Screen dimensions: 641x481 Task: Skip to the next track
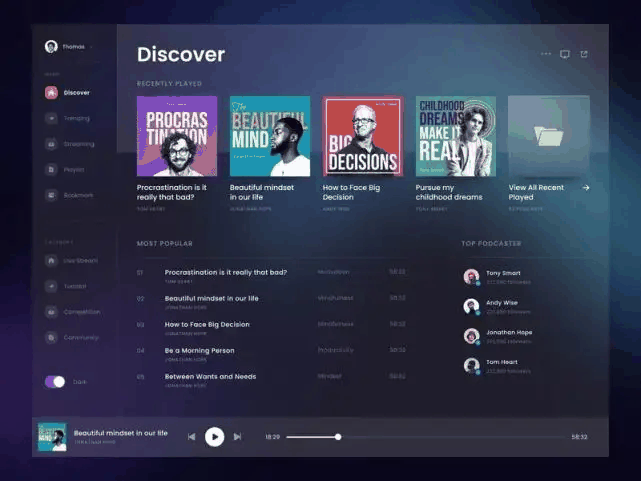(x=237, y=436)
